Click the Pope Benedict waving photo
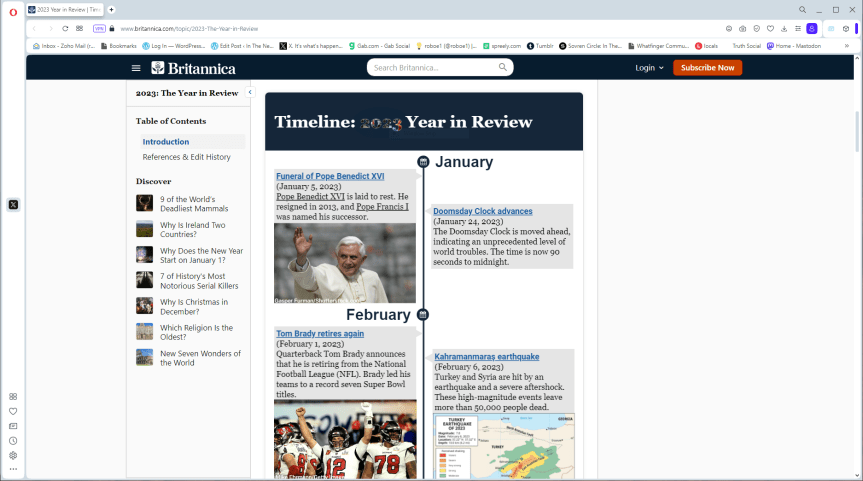The height and width of the screenshot is (481, 863). [345, 263]
